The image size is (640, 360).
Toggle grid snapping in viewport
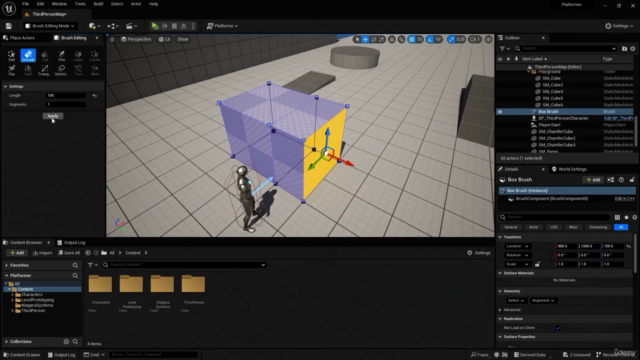coord(411,39)
